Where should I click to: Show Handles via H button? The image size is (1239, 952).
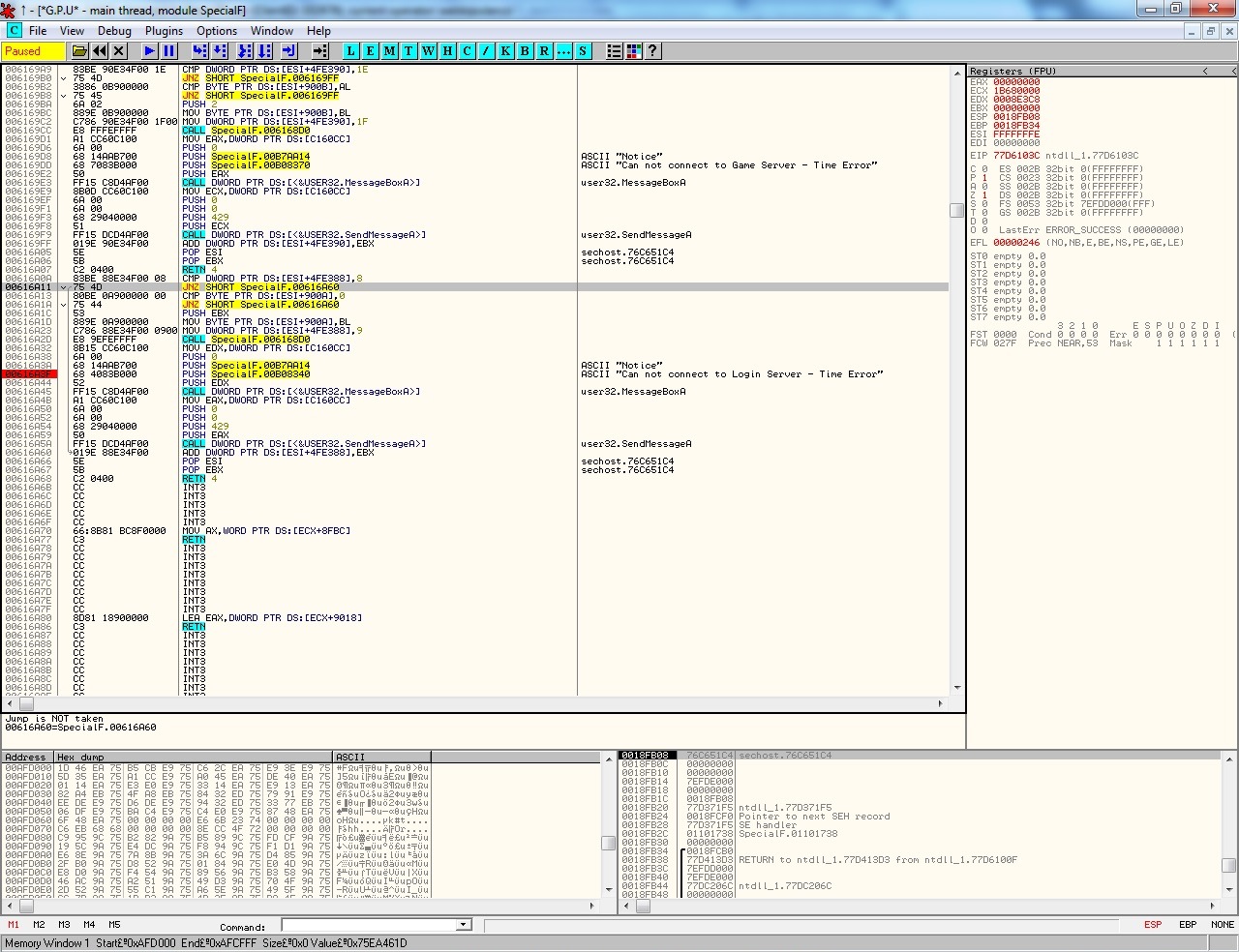(x=447, y=51)
